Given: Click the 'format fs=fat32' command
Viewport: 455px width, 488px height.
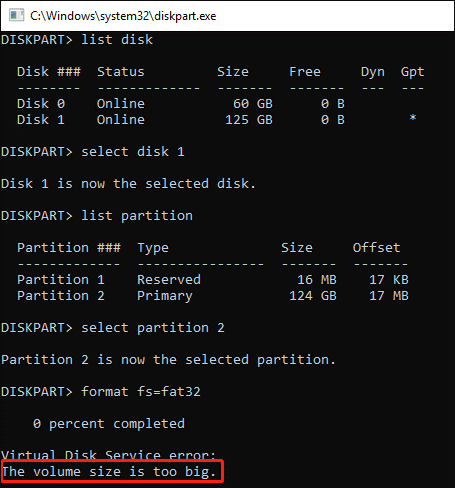Looking at the screenshot, I should pyautogui.click(x=141, y=392).
